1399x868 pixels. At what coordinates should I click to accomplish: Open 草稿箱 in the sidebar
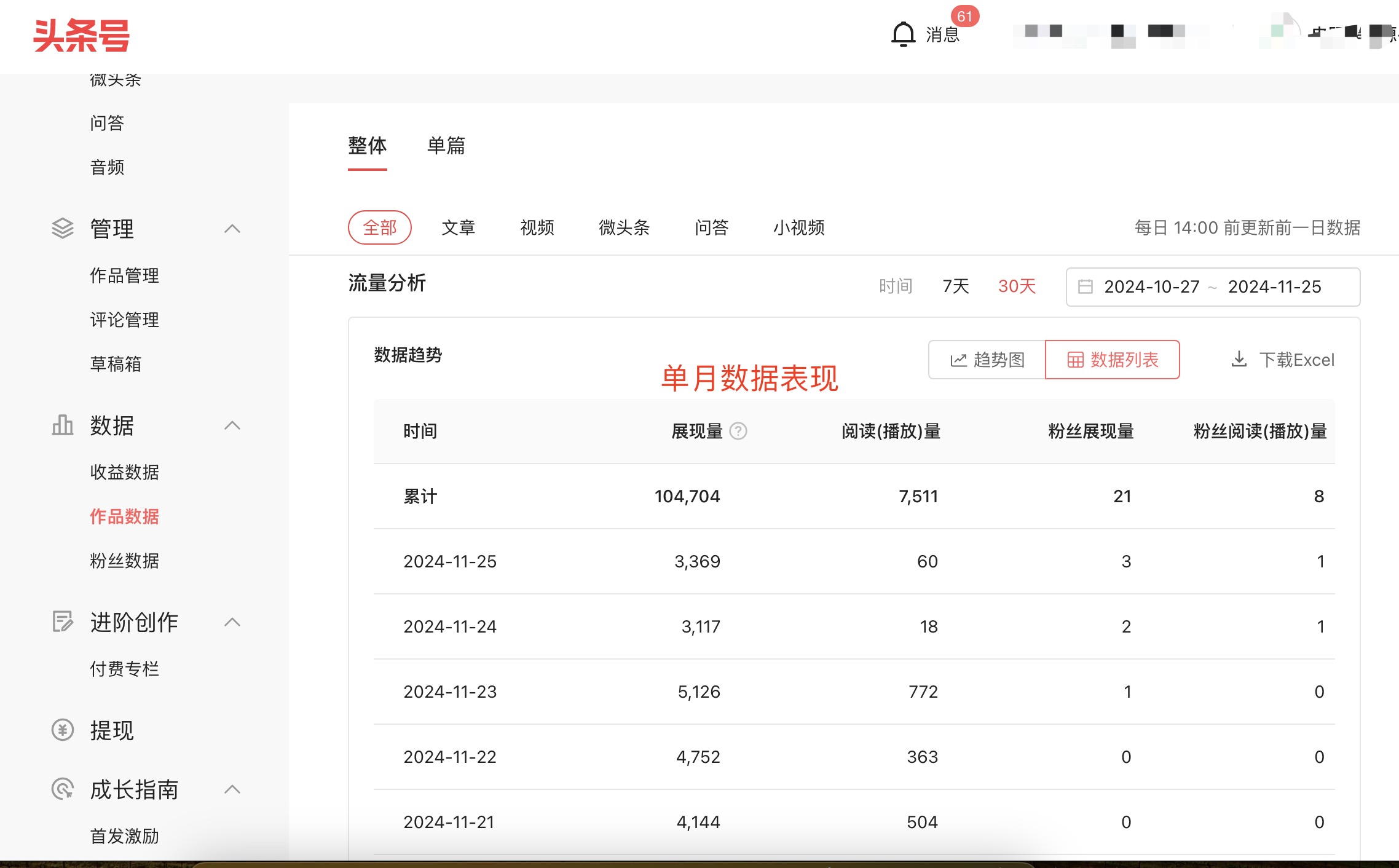pyautogui.click(x=116, y=364)
